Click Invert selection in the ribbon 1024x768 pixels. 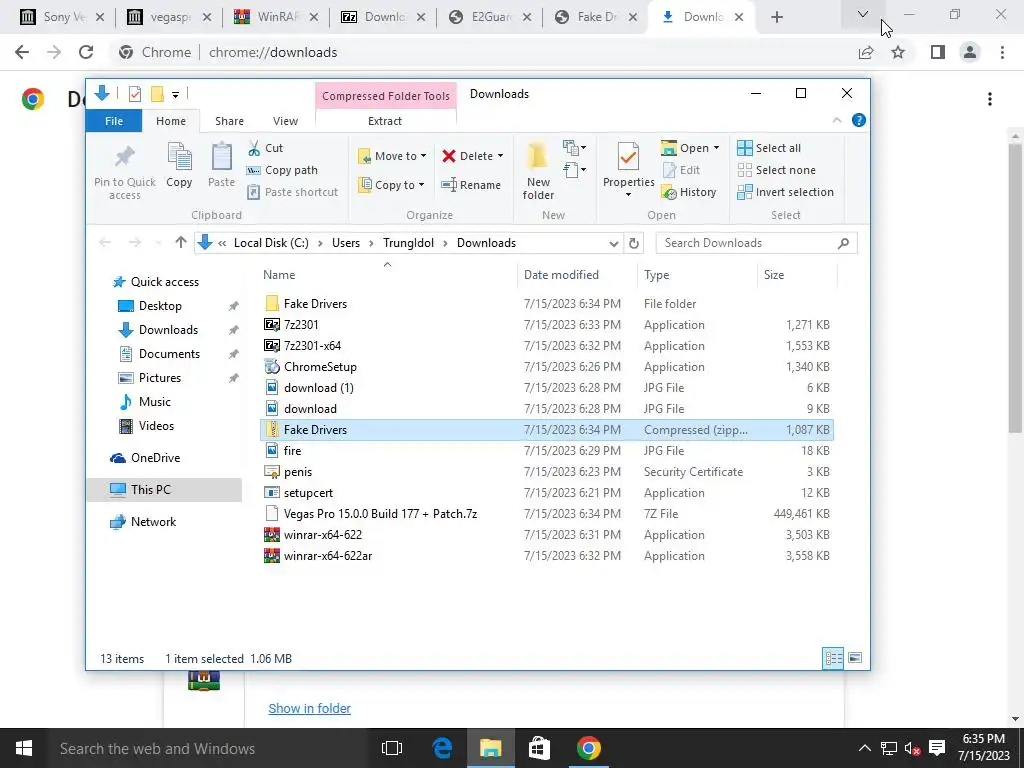click(x=786, y=192)
